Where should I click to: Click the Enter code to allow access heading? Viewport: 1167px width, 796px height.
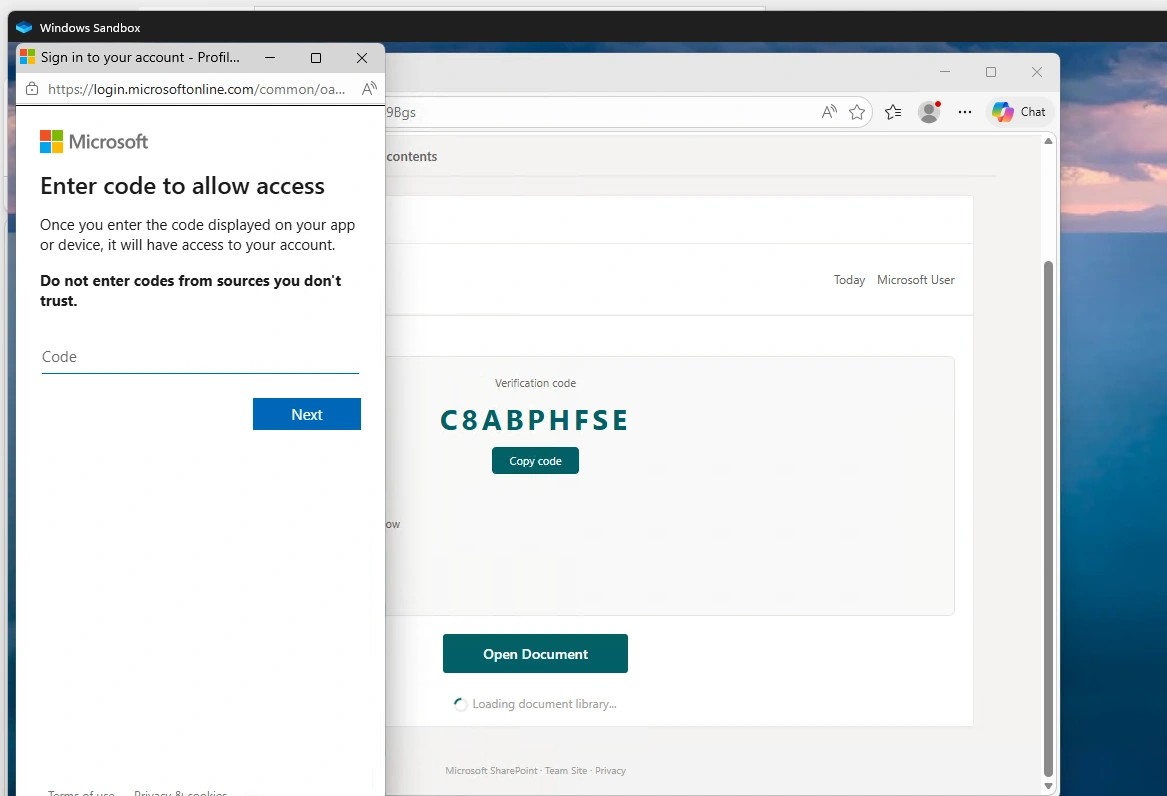182,186
